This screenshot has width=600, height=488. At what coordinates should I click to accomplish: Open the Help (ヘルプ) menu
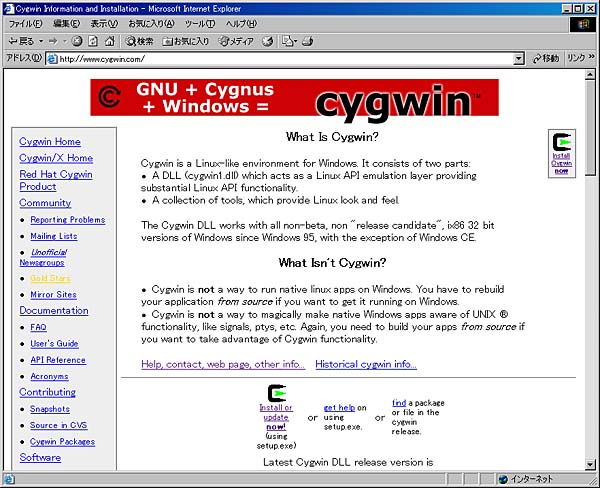[x=241, y=24]
